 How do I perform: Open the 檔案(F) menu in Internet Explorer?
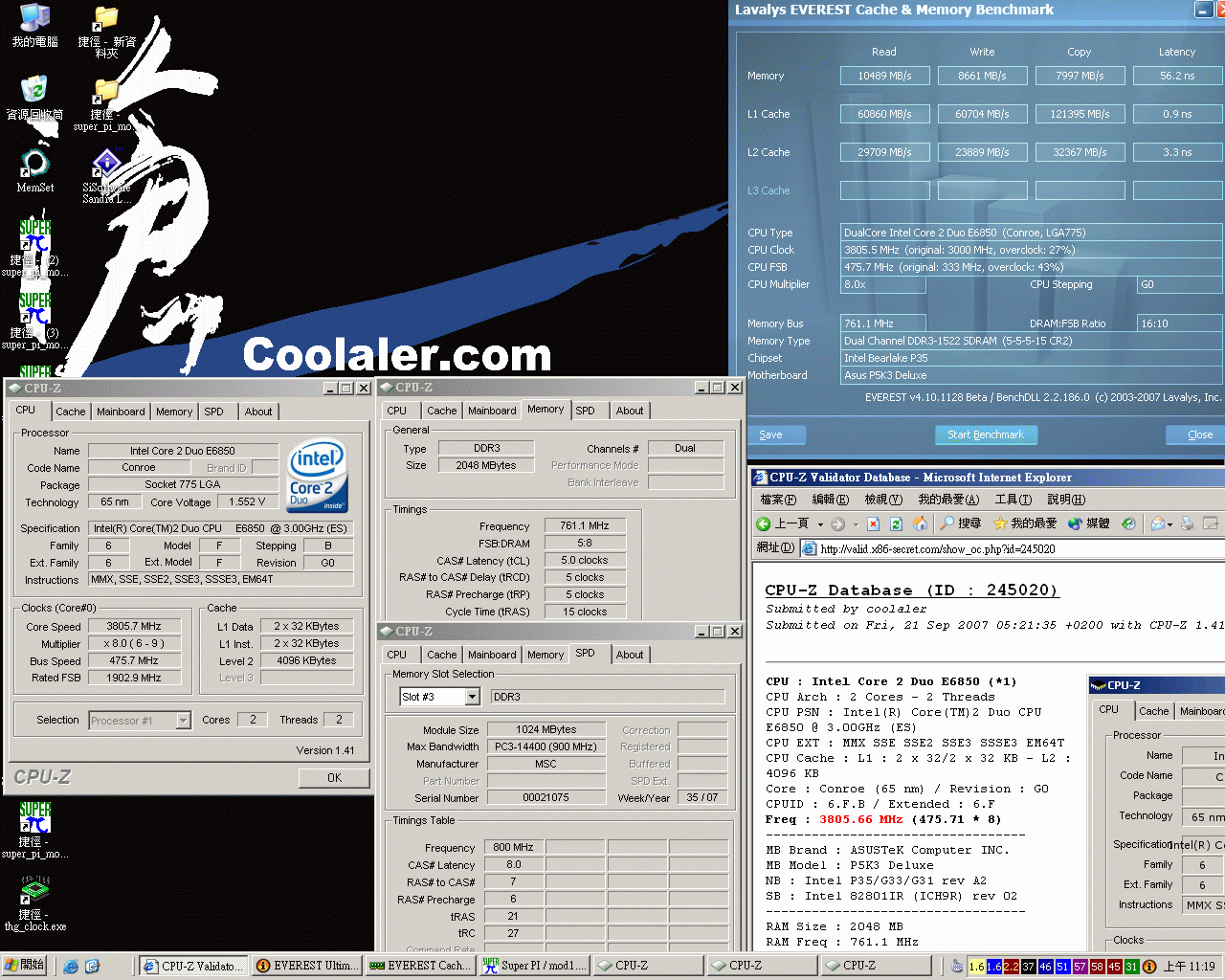(x=778, y=500)
